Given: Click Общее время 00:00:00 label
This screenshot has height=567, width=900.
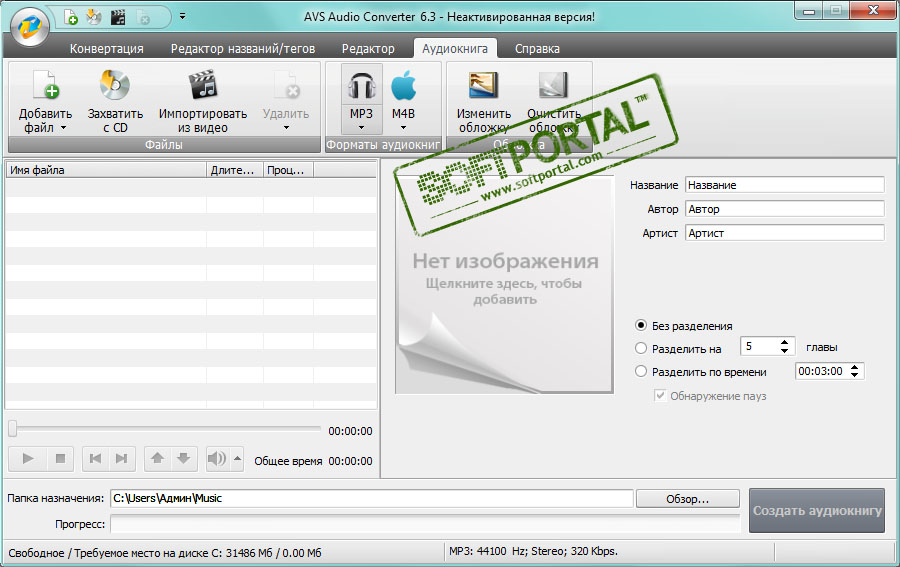Looking at the screenshot, I should point(313,461).
